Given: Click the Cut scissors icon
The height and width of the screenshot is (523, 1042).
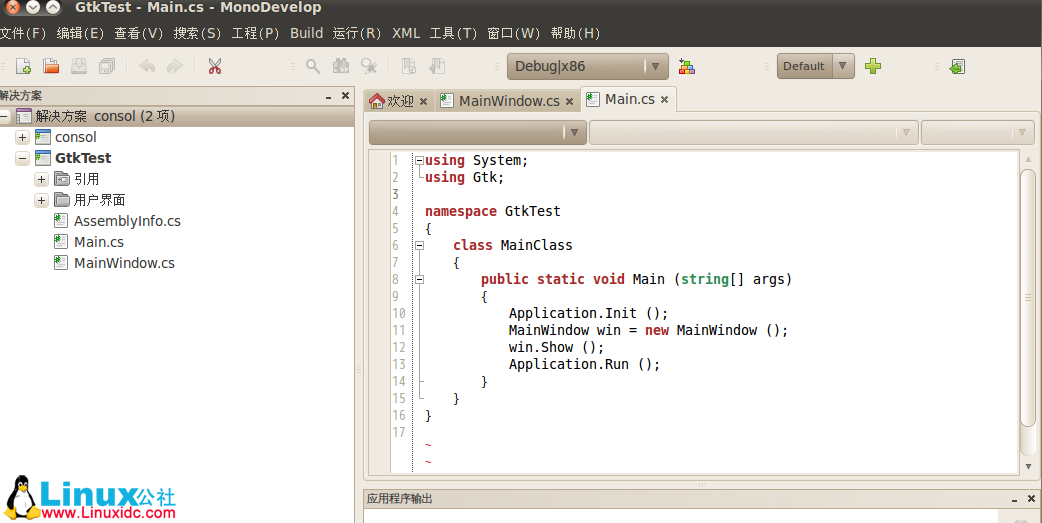Looking at the screenshot, I should point(214,67).
